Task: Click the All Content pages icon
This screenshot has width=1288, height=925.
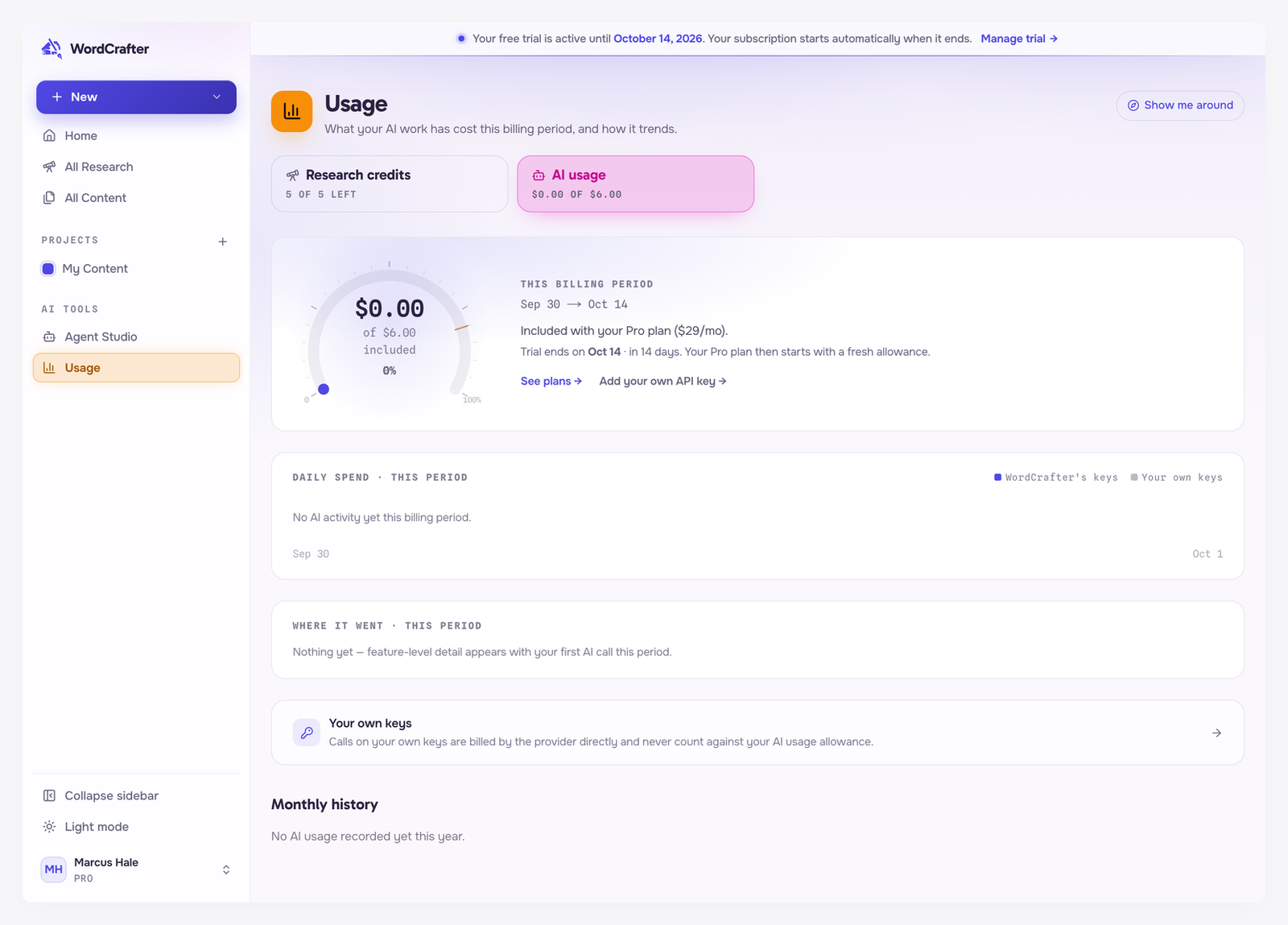Action: point(49,198)
